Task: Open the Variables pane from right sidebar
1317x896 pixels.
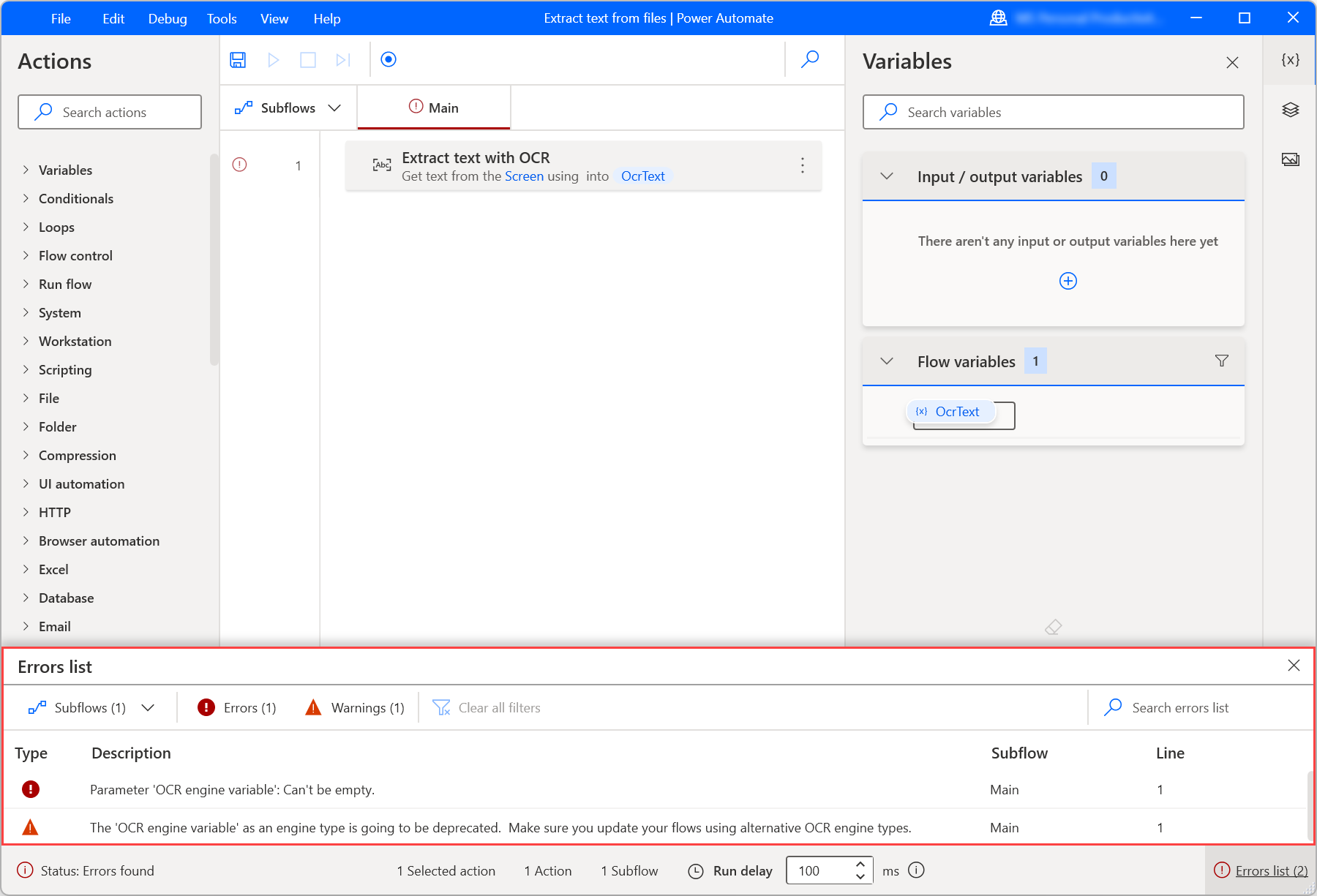Action: pyautogui.click(x=1290, y=60)
